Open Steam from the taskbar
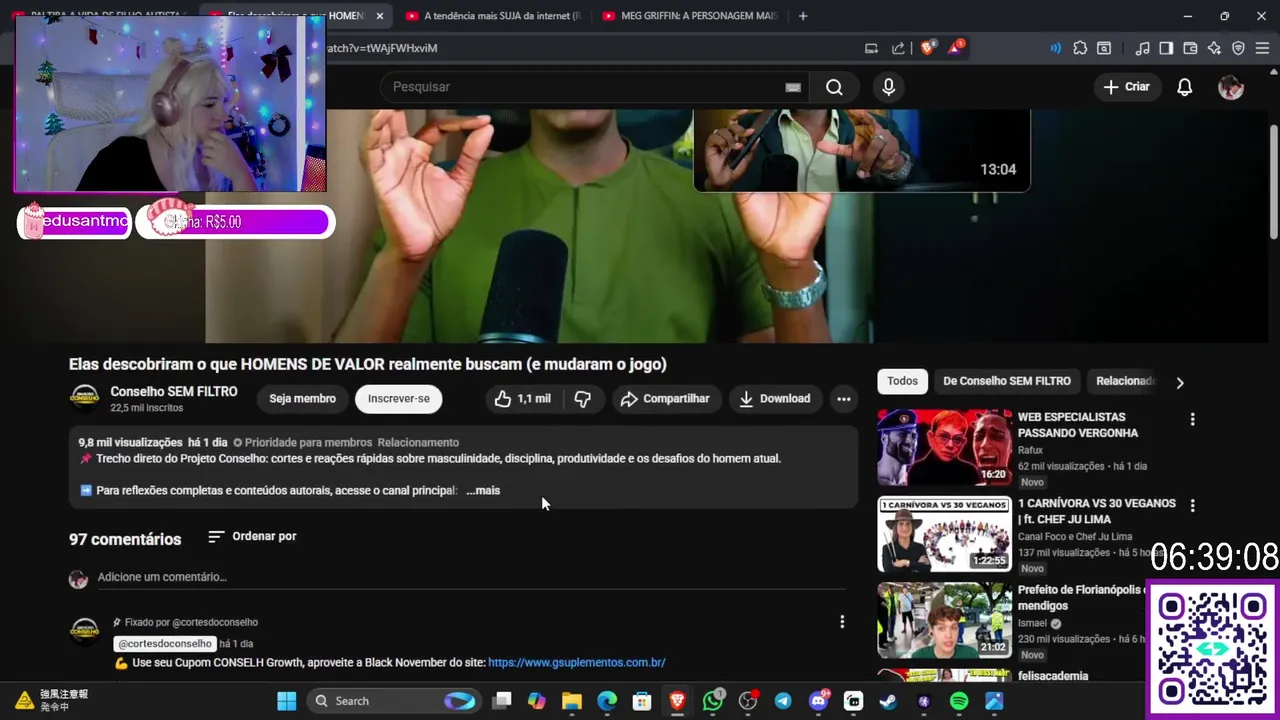1280x720 pixels. (888, 701)
